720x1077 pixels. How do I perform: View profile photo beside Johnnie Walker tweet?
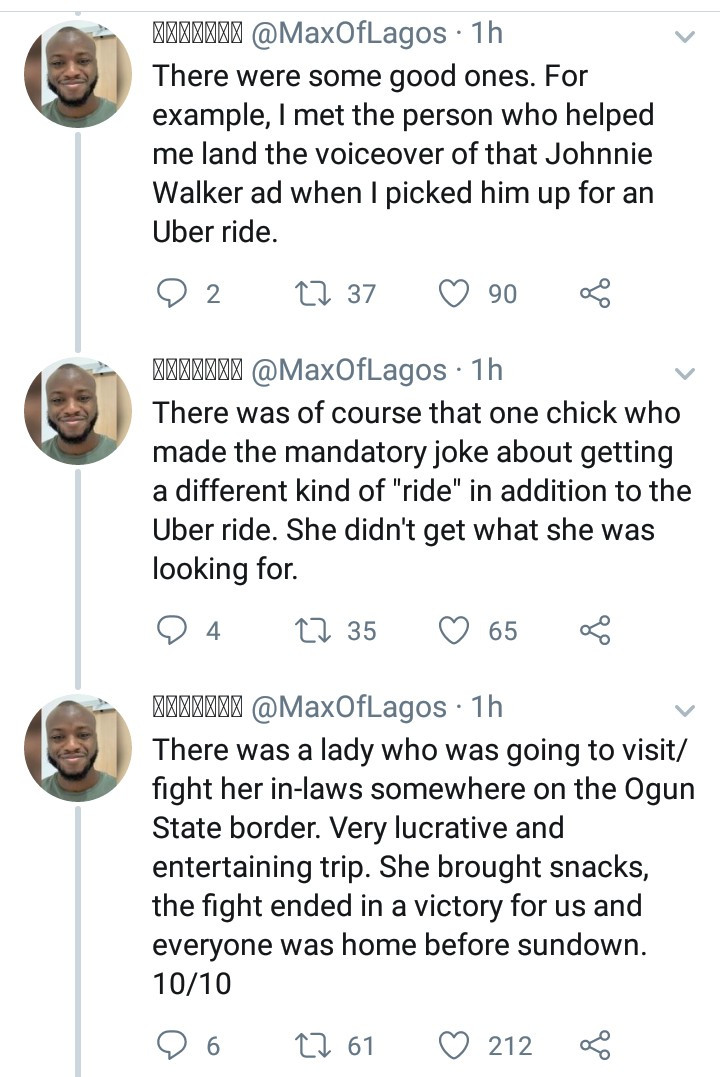tap(78, 75)
